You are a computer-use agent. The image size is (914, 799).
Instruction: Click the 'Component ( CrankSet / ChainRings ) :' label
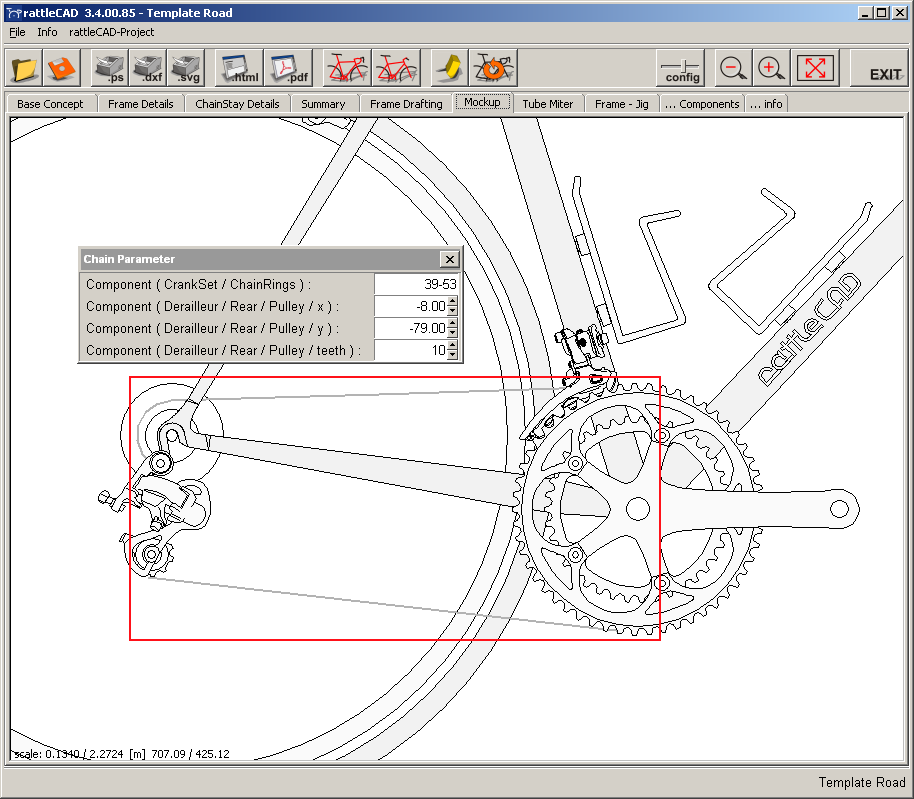click(x=198, y=284)
